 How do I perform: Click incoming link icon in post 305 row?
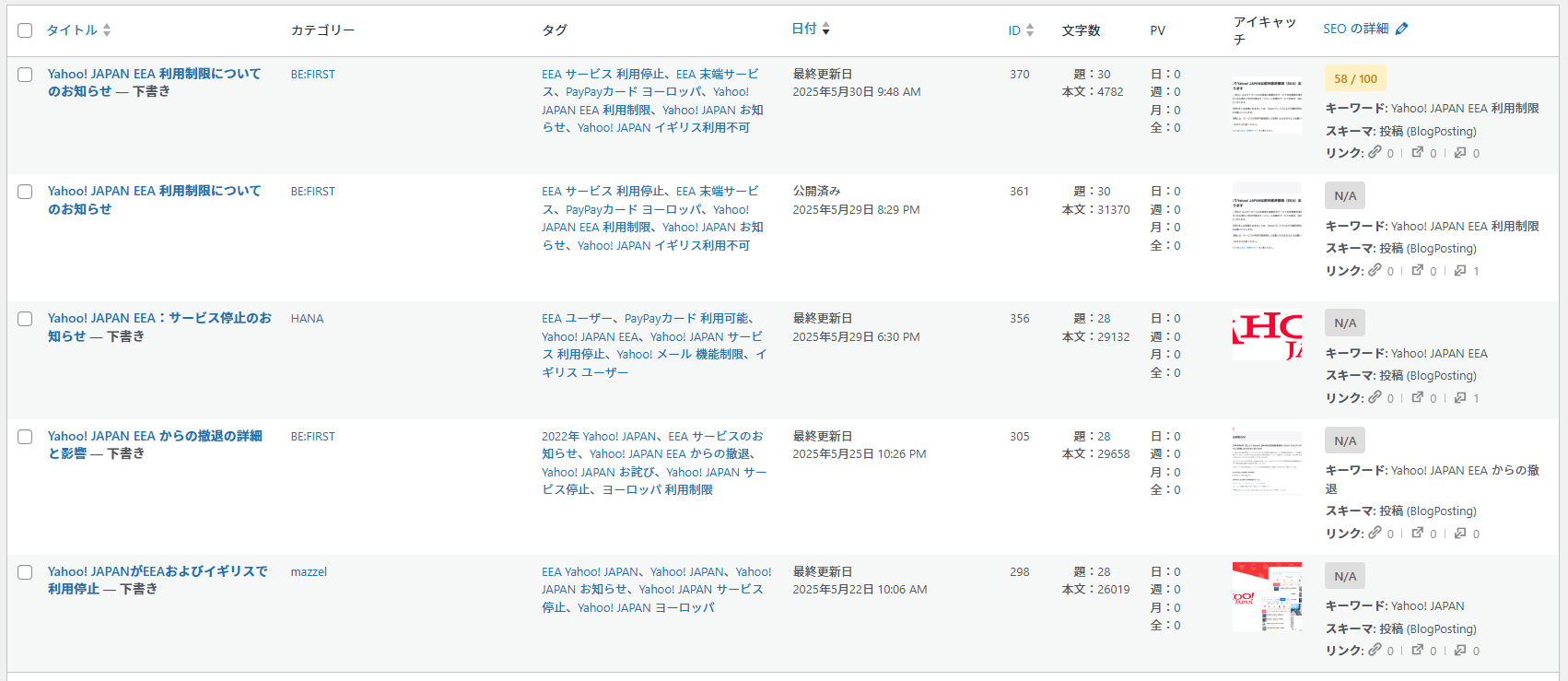1460,533
